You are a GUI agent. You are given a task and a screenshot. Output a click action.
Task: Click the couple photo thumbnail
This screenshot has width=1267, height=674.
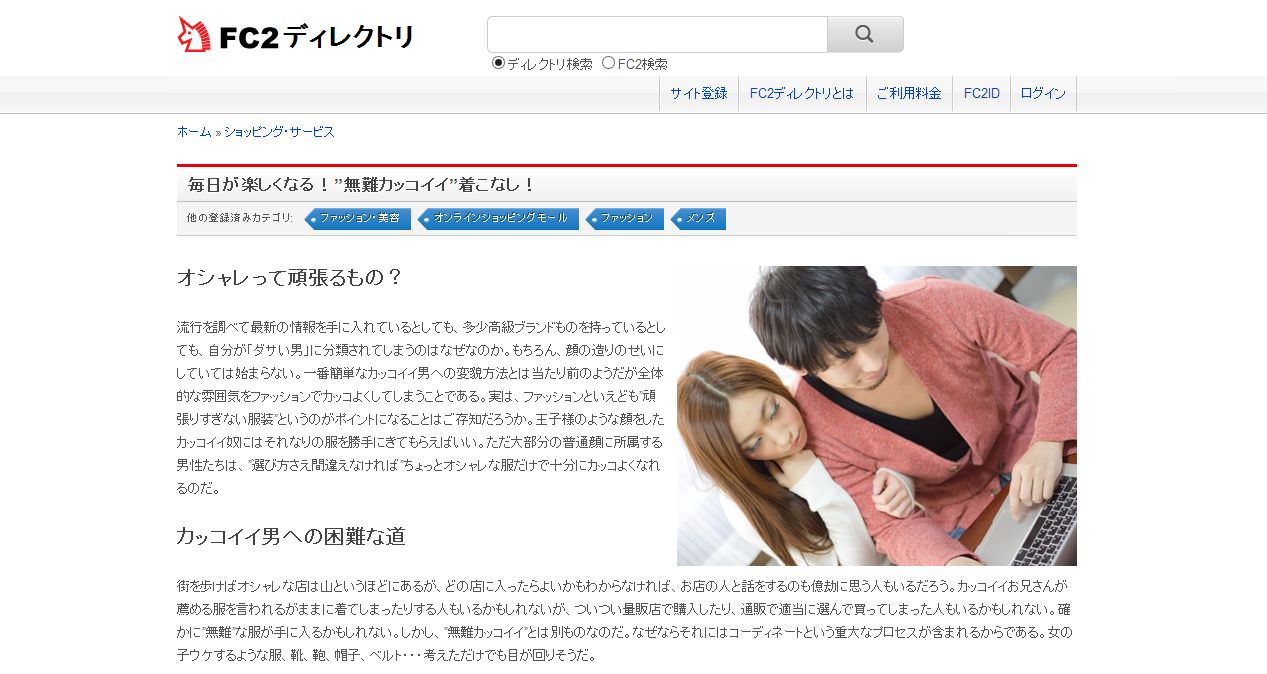click(876, 416)
